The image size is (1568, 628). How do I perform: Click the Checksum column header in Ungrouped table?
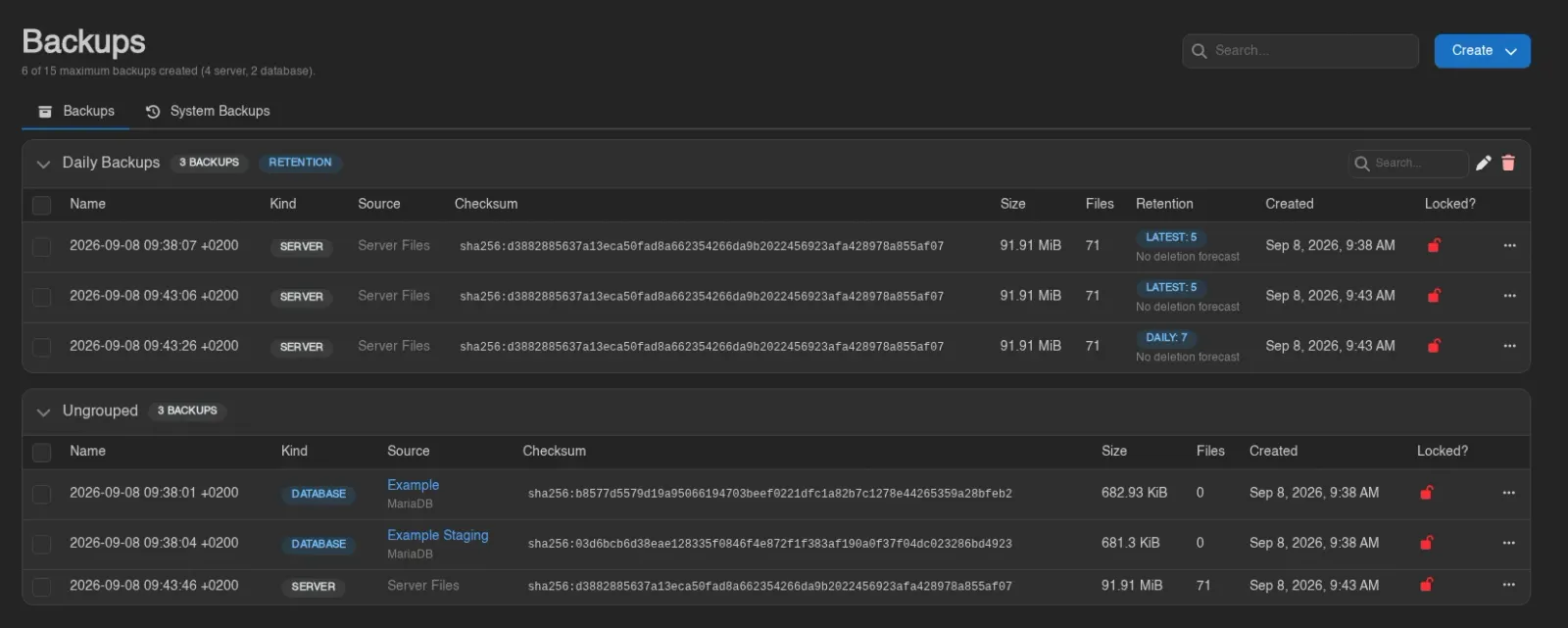[x=554, y=451]
